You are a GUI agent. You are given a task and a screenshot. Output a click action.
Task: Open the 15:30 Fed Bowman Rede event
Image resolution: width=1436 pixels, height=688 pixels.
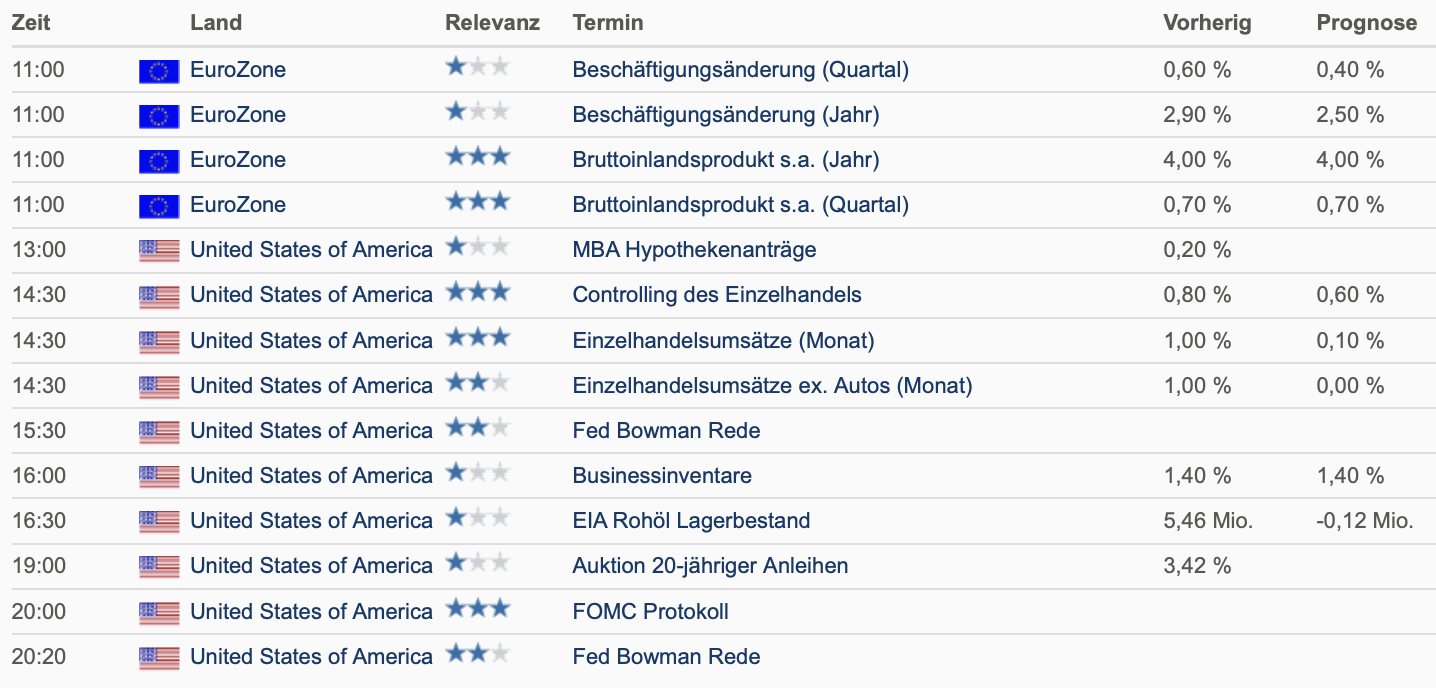tap(666, 431)
